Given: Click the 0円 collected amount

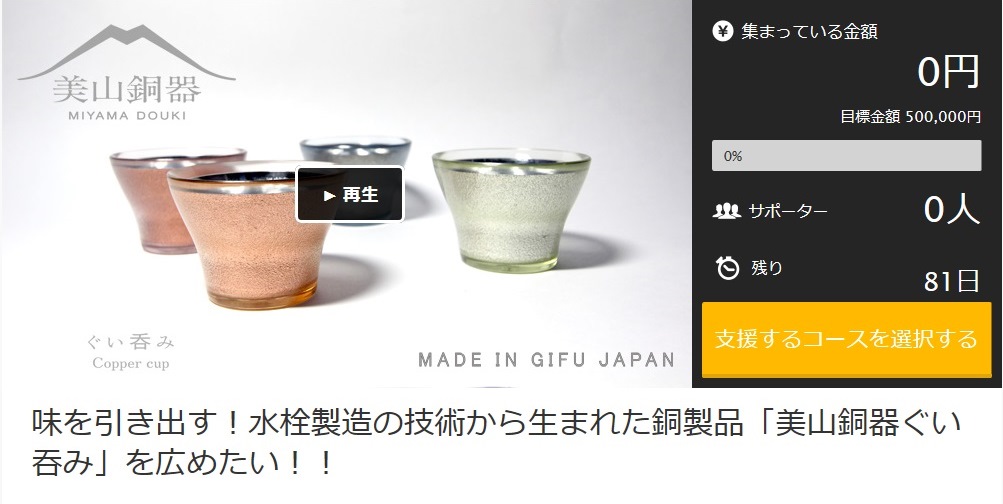Looking at the screenshot, I should click(x=949, y=72).
